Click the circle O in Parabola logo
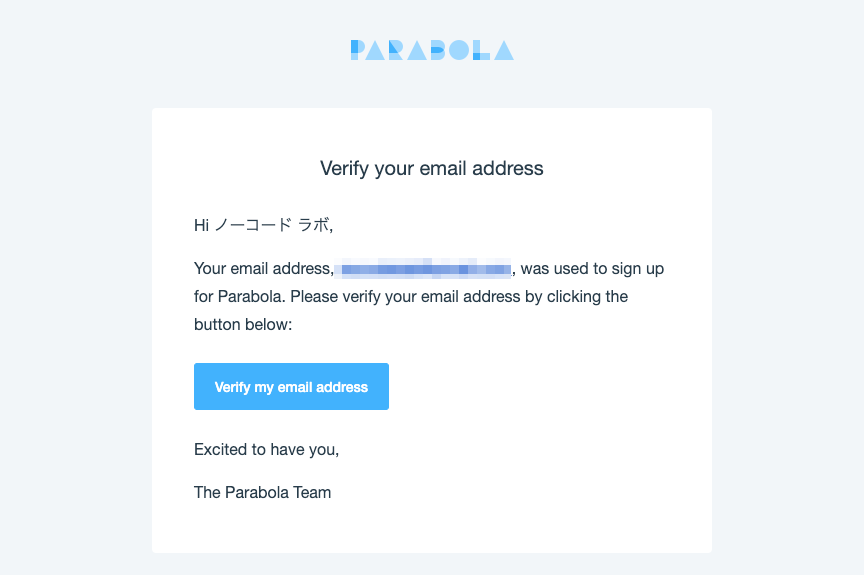The image size is (864, 575). 459,50
